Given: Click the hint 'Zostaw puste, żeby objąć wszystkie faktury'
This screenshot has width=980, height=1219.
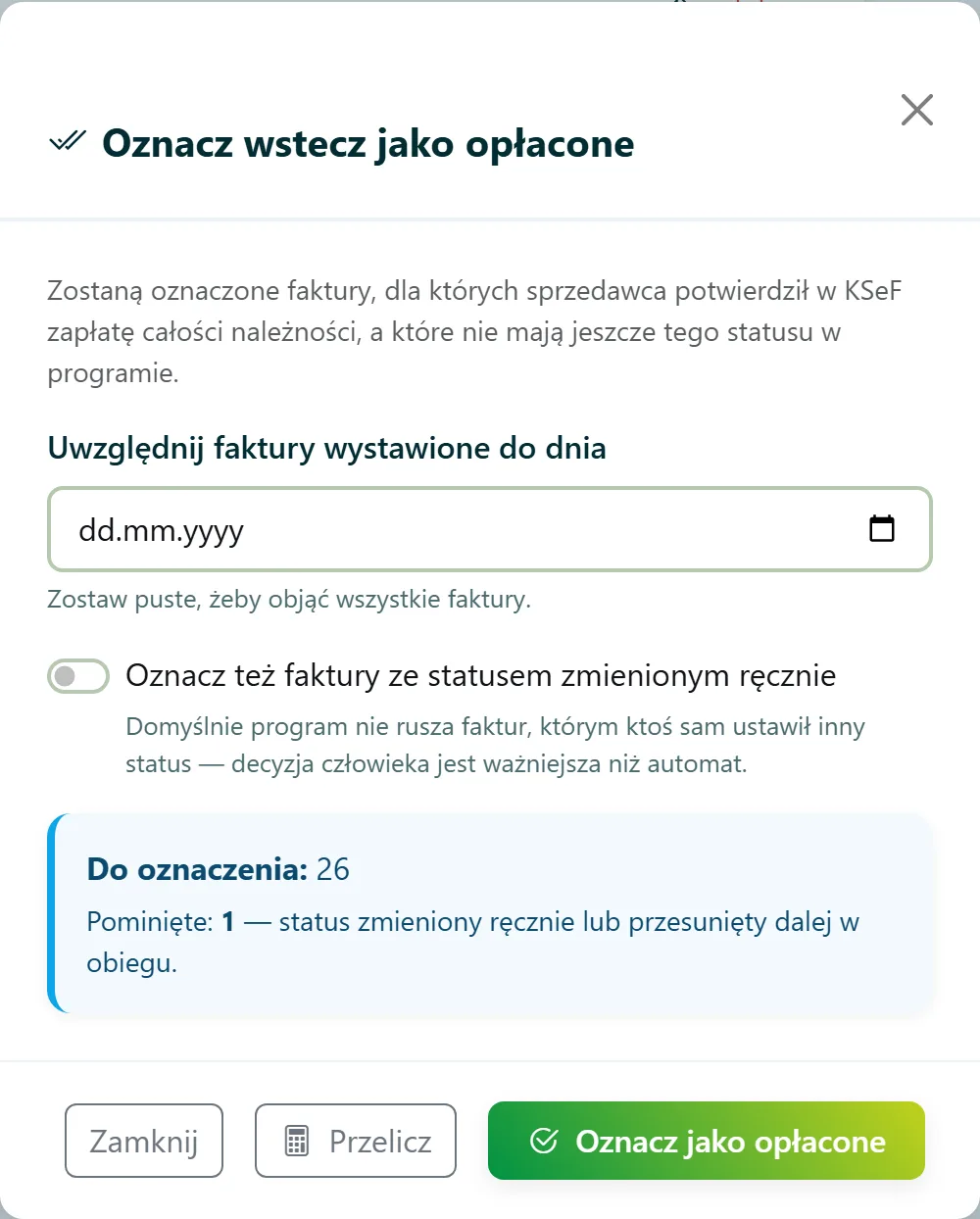Looking at the screenshot, I should (289, 600).
